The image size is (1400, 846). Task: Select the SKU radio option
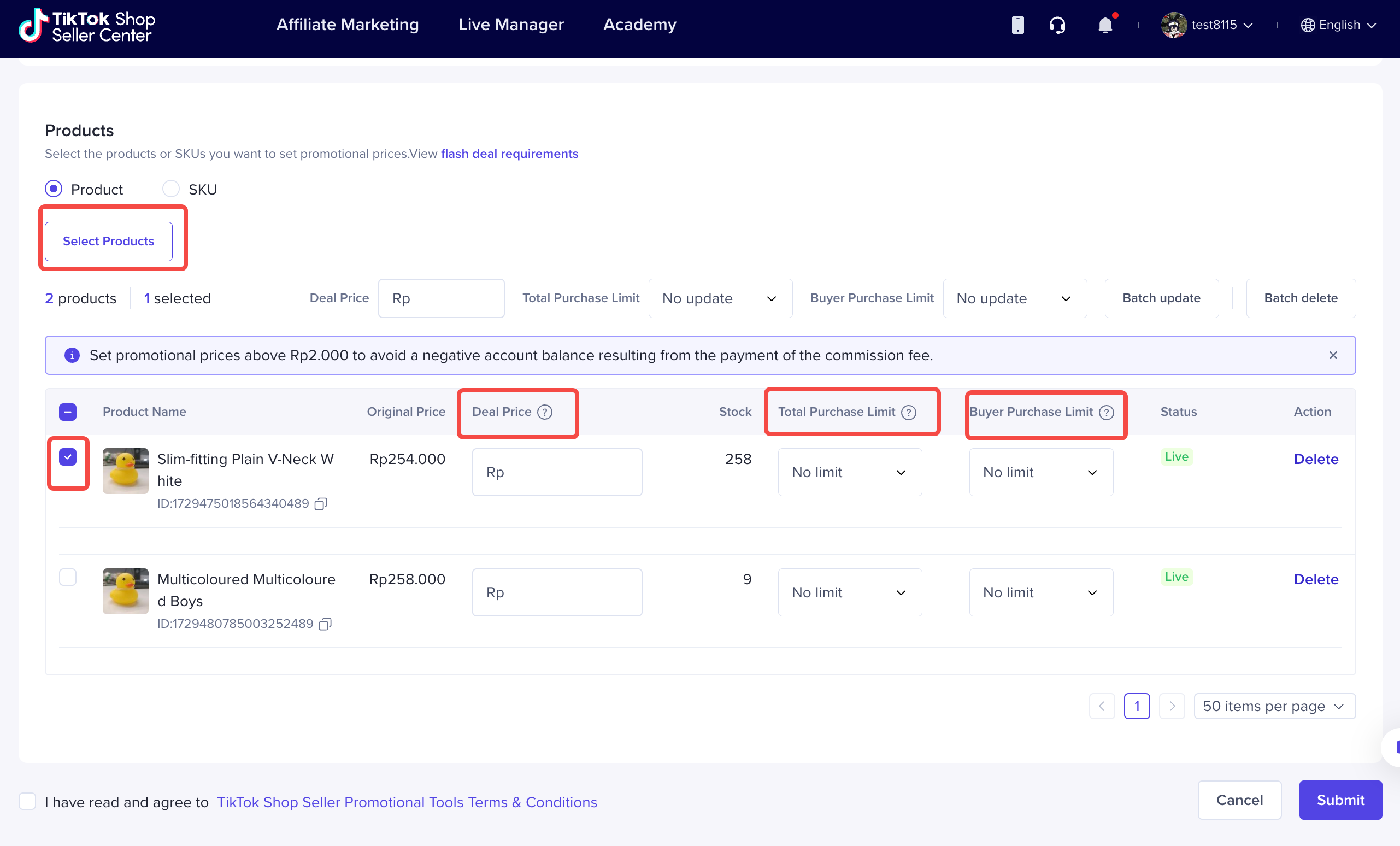click(x=171, y=189)
